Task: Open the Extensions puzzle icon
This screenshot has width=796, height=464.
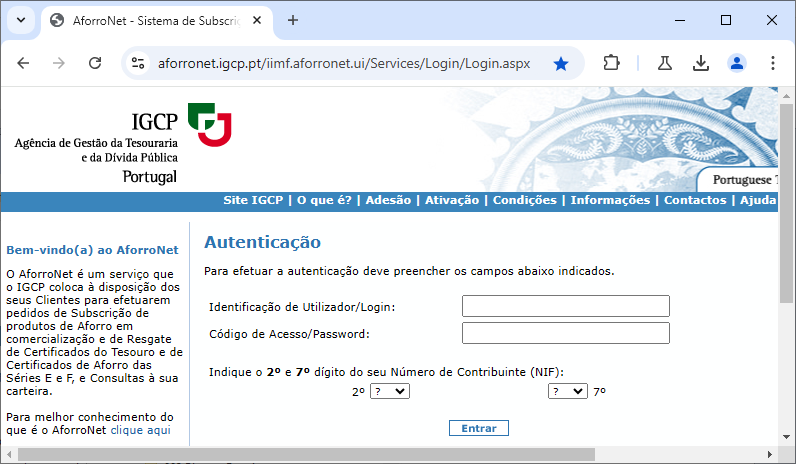Action: 612,63
